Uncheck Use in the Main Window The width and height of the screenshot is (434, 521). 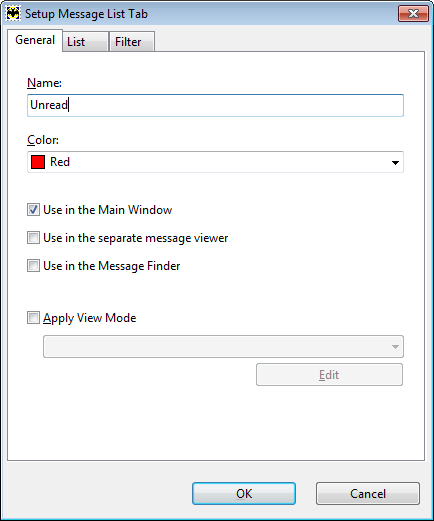pos(33,210)
